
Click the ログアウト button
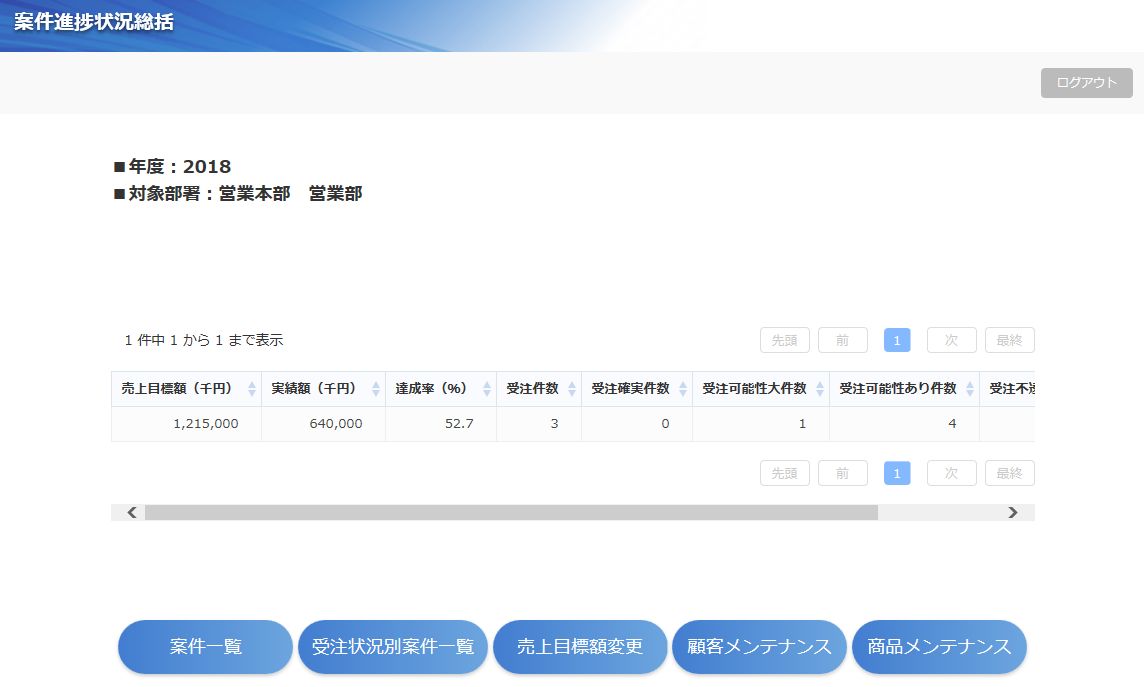1086,83
